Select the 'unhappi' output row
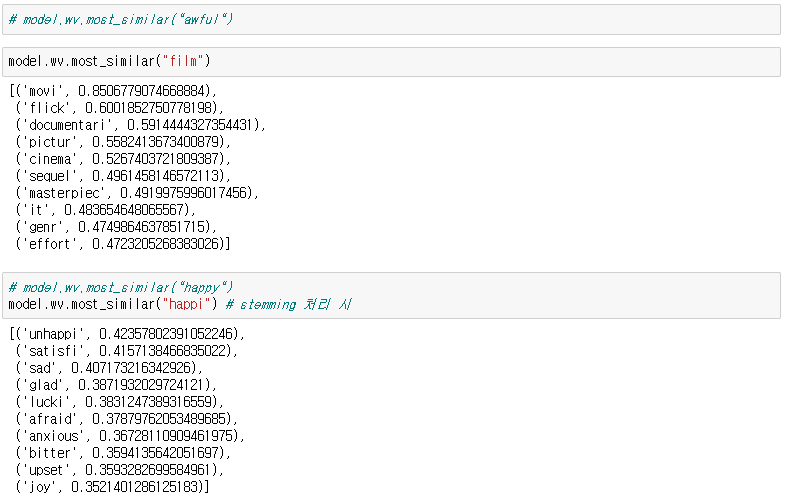Screen dimensions: 788x504 point(127,334)
